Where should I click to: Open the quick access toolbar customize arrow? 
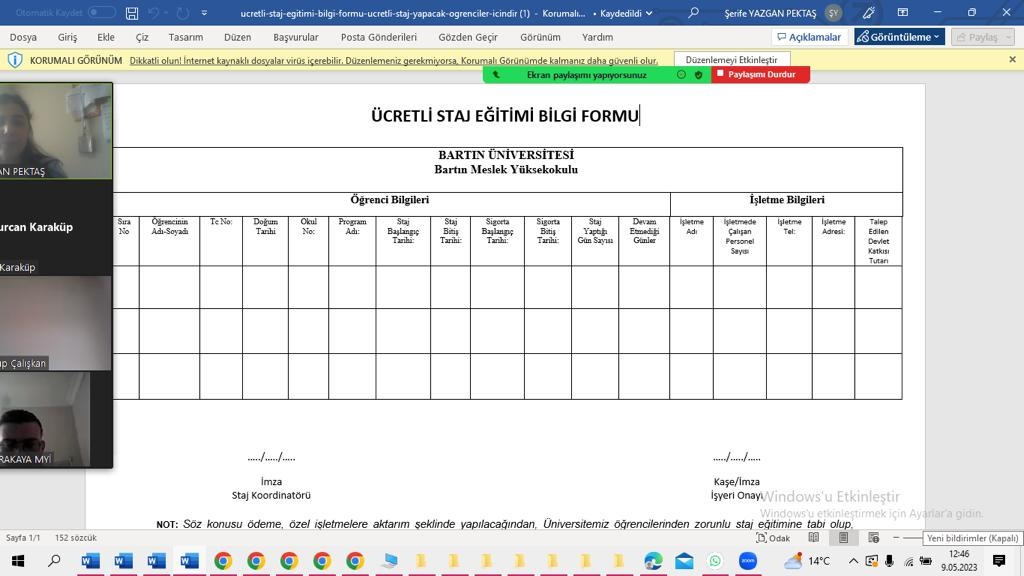coord(204,13)
